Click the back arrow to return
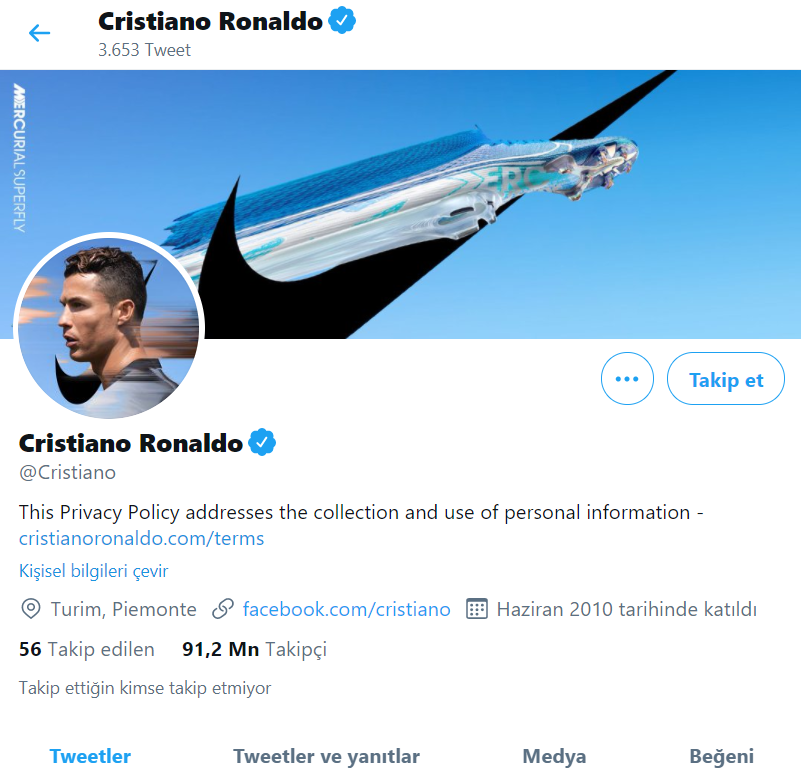The width and height of the screenshot is (801, 783). (38, 32)
